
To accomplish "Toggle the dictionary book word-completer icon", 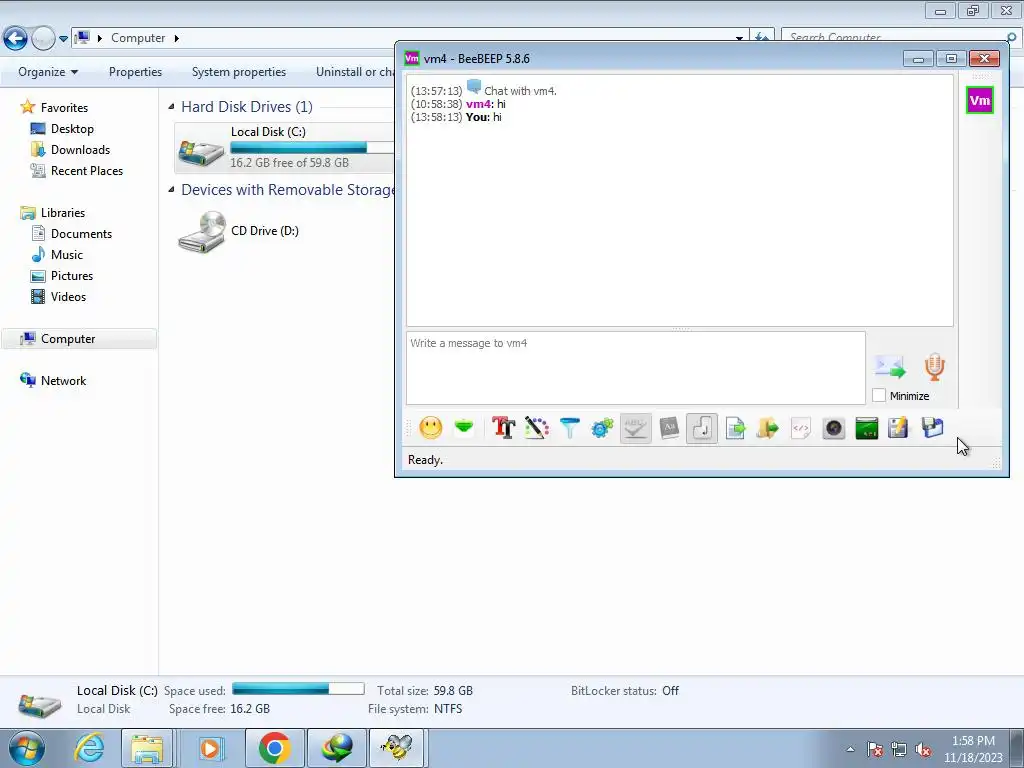I will (669, 428).
